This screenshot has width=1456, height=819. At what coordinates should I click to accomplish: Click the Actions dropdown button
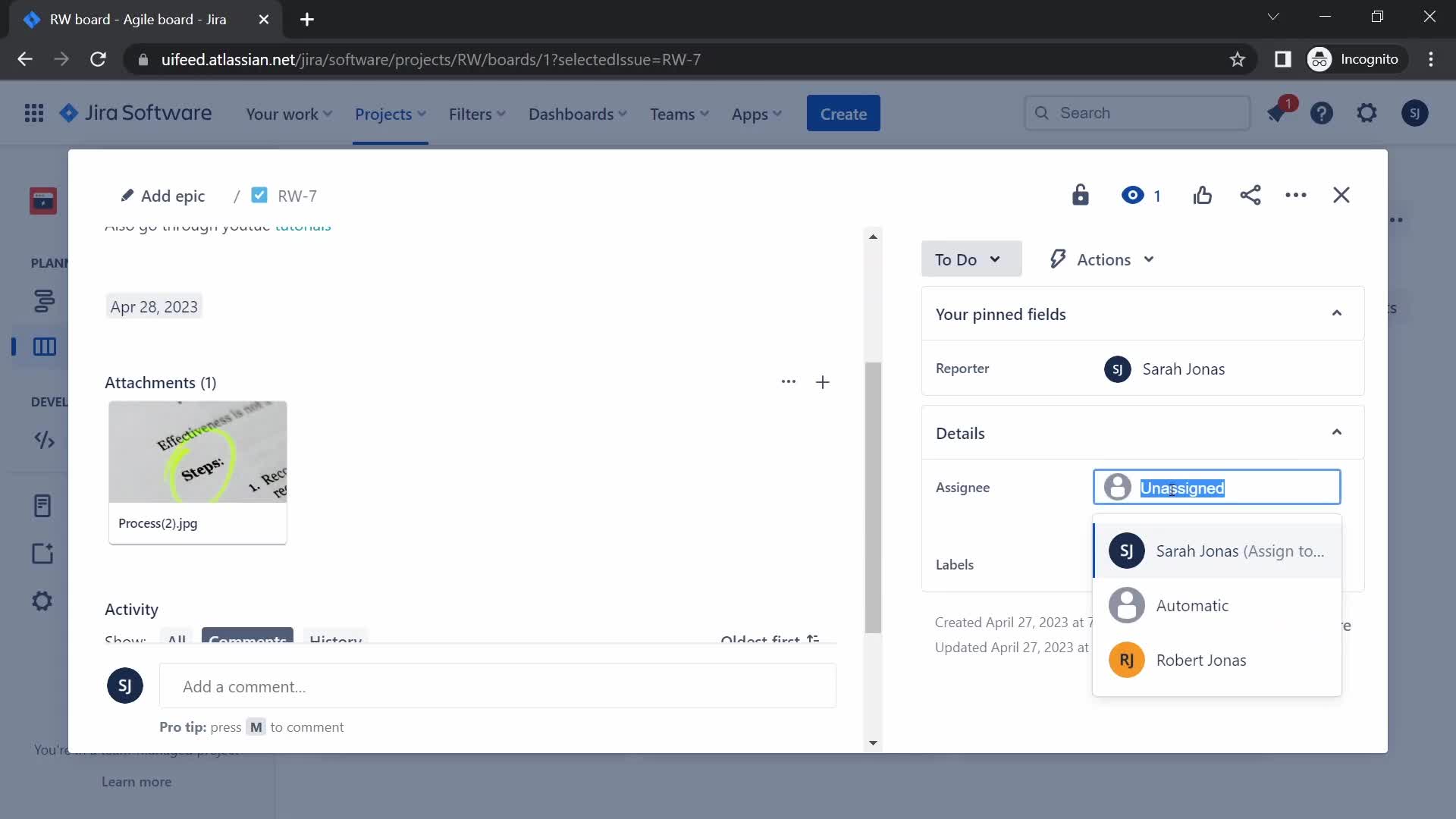click(1103, 259)
